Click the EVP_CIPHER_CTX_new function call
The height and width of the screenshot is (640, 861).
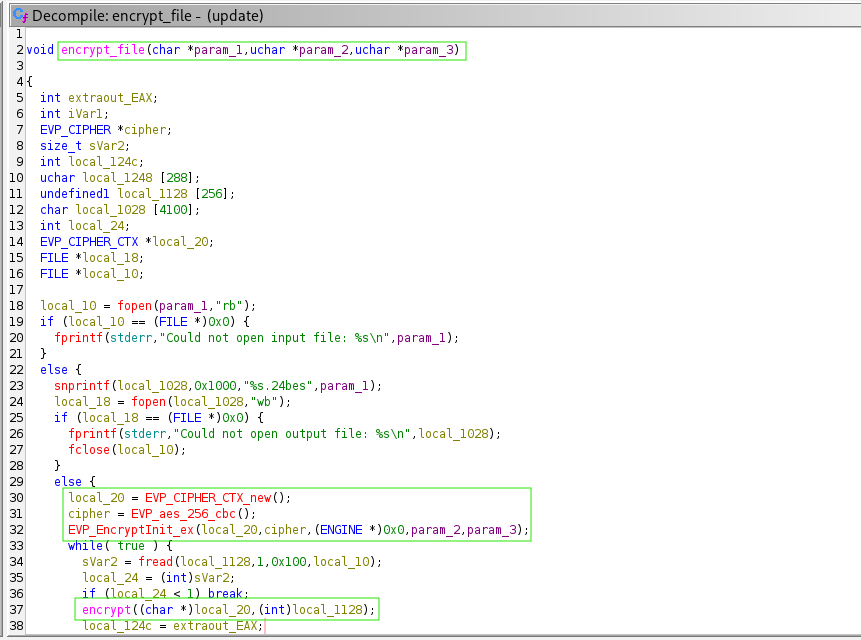coord(208,498)
